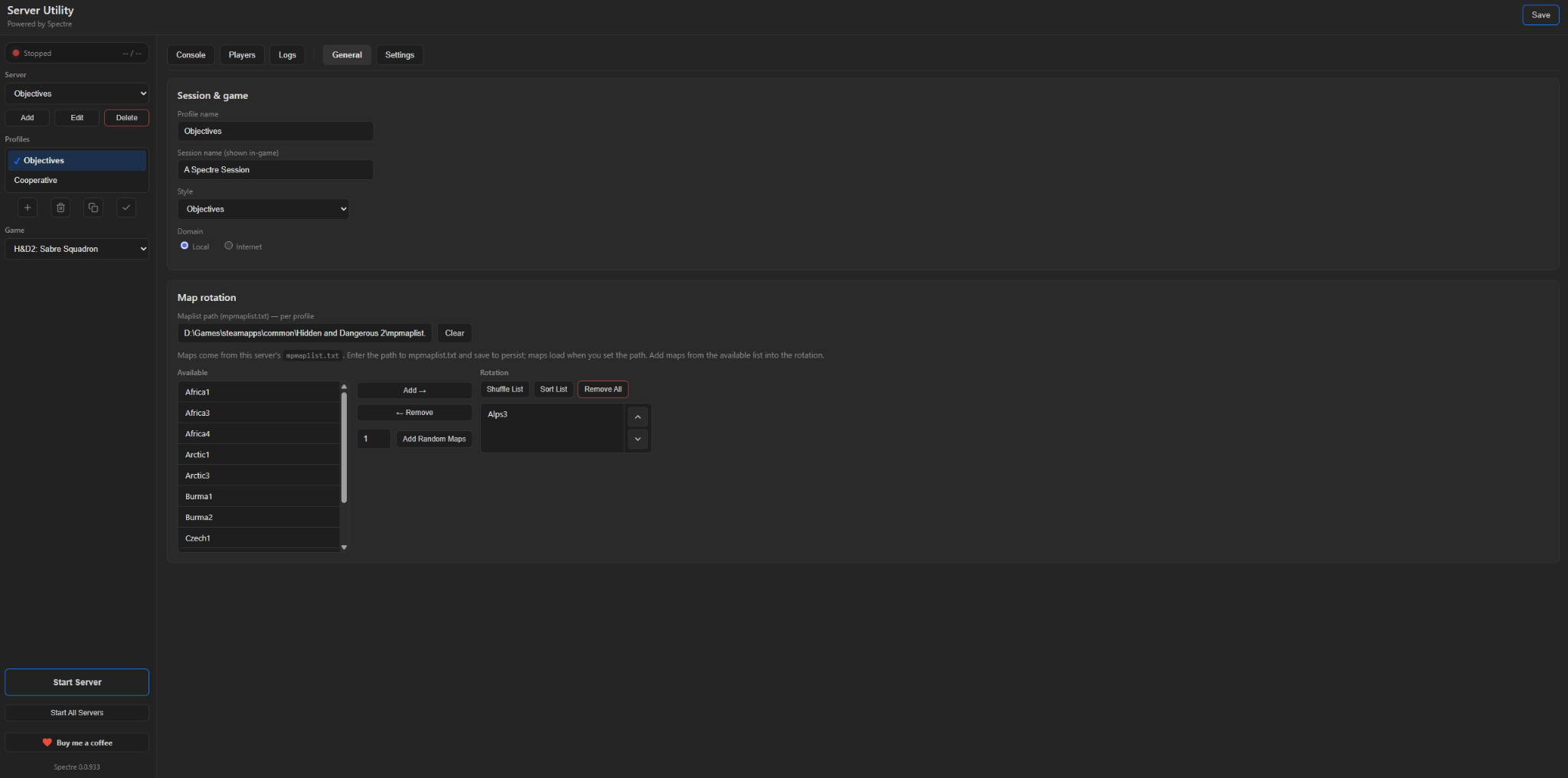The image size is (1568, 778).
Task: Expand the Style dropdown
Action: [263, 209]
